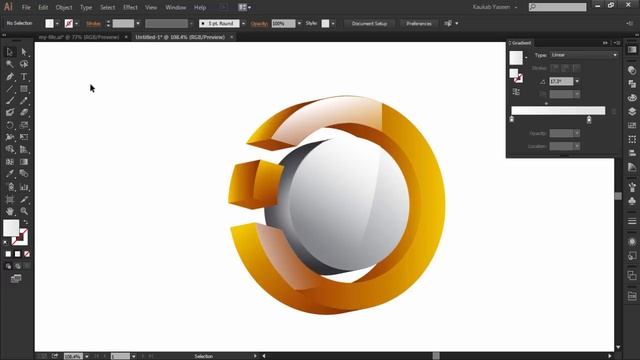Select the Magic Wand tool
The width and height of the screenshot is (640, 360).
click(x=10, y=64)
